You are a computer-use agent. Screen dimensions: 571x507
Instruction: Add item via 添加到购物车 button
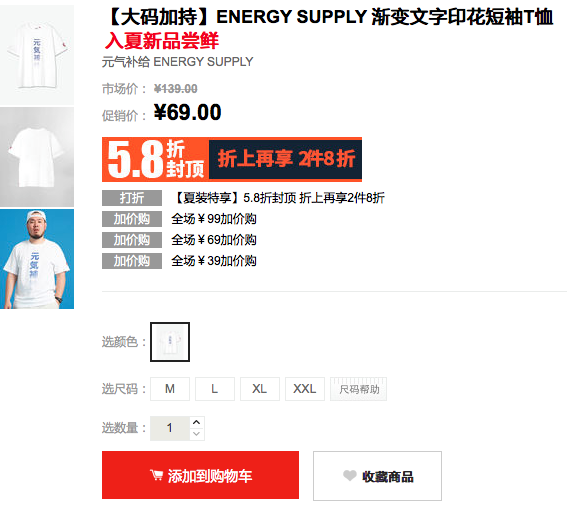(200, 475)
